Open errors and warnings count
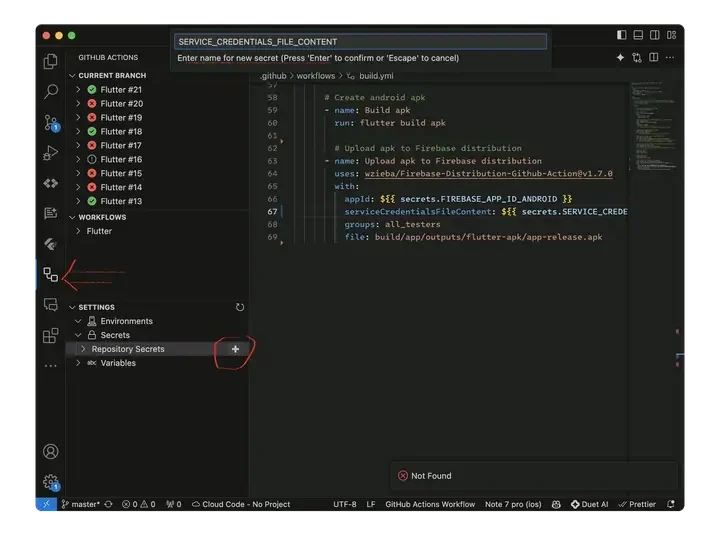 (x=139, y=504)
